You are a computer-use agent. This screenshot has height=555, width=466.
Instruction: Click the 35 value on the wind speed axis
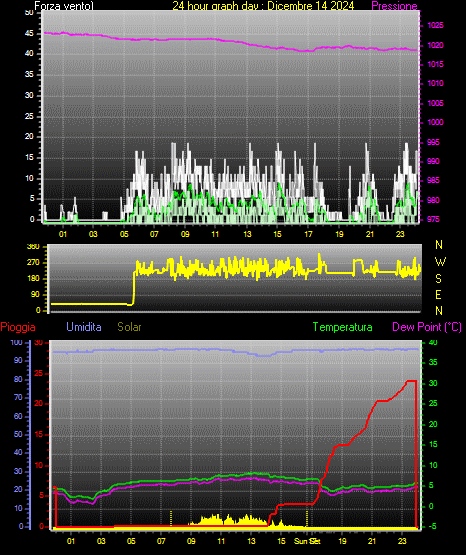29,75
